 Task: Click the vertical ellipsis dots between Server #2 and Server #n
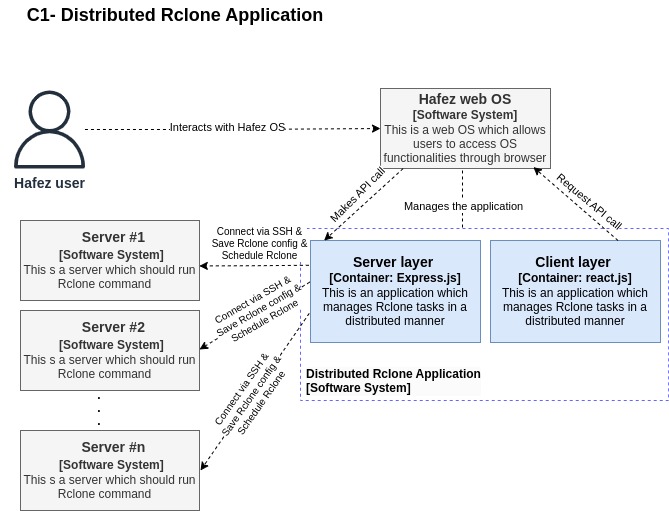point(99,411)
